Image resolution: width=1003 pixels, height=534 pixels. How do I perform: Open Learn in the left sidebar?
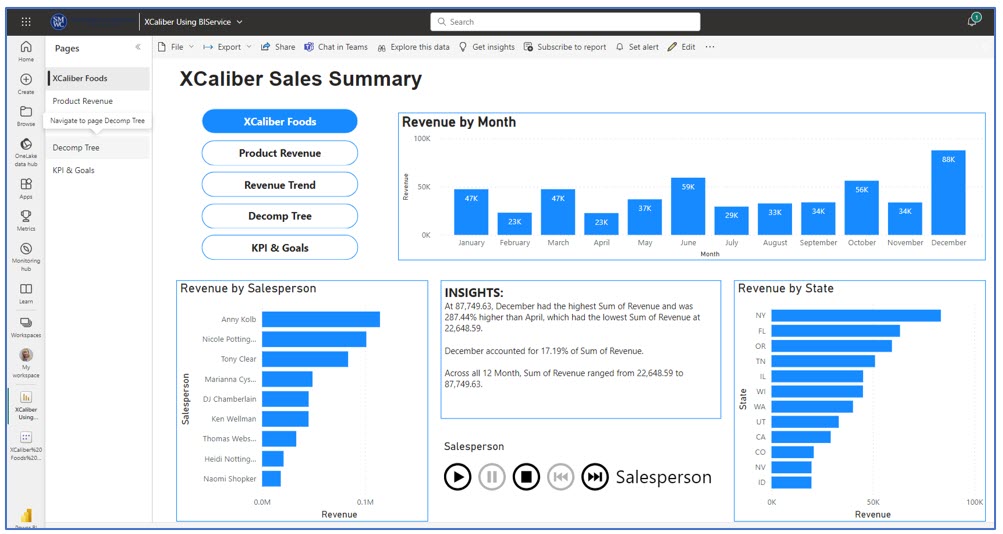(26, 294)
